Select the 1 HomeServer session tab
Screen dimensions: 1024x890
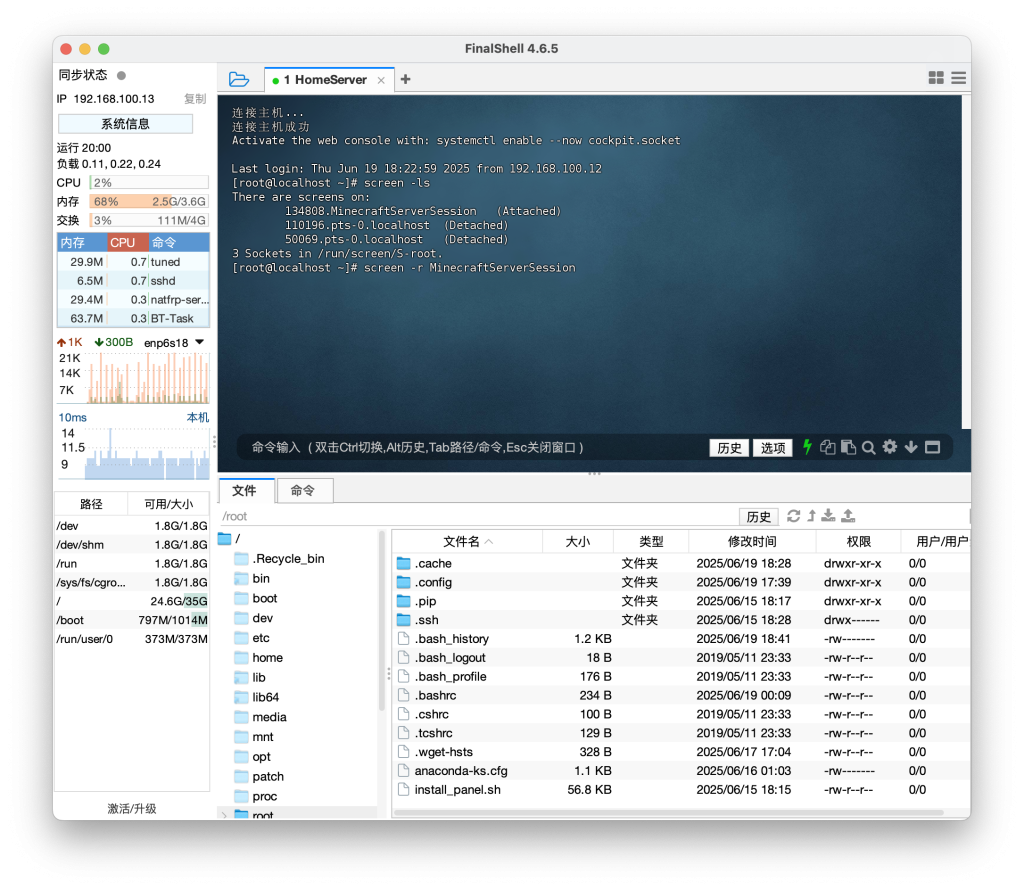coord(324,80)
